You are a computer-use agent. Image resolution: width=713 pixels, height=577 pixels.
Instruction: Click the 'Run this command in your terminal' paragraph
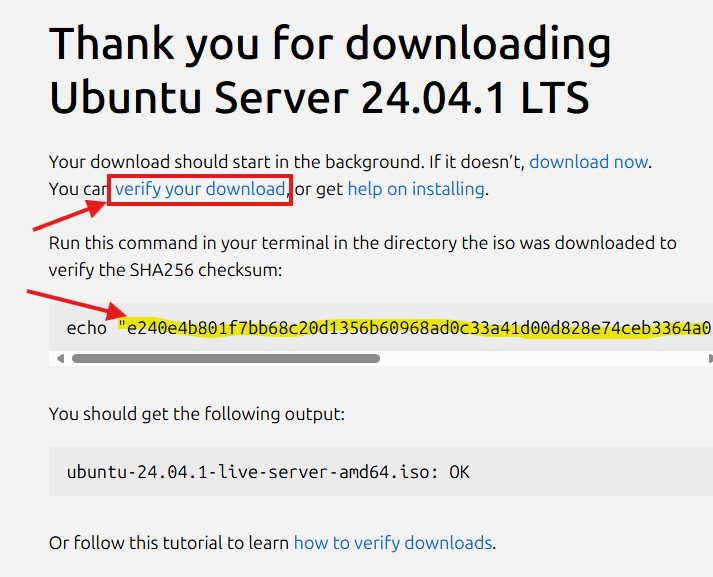(x=362, y=256)
